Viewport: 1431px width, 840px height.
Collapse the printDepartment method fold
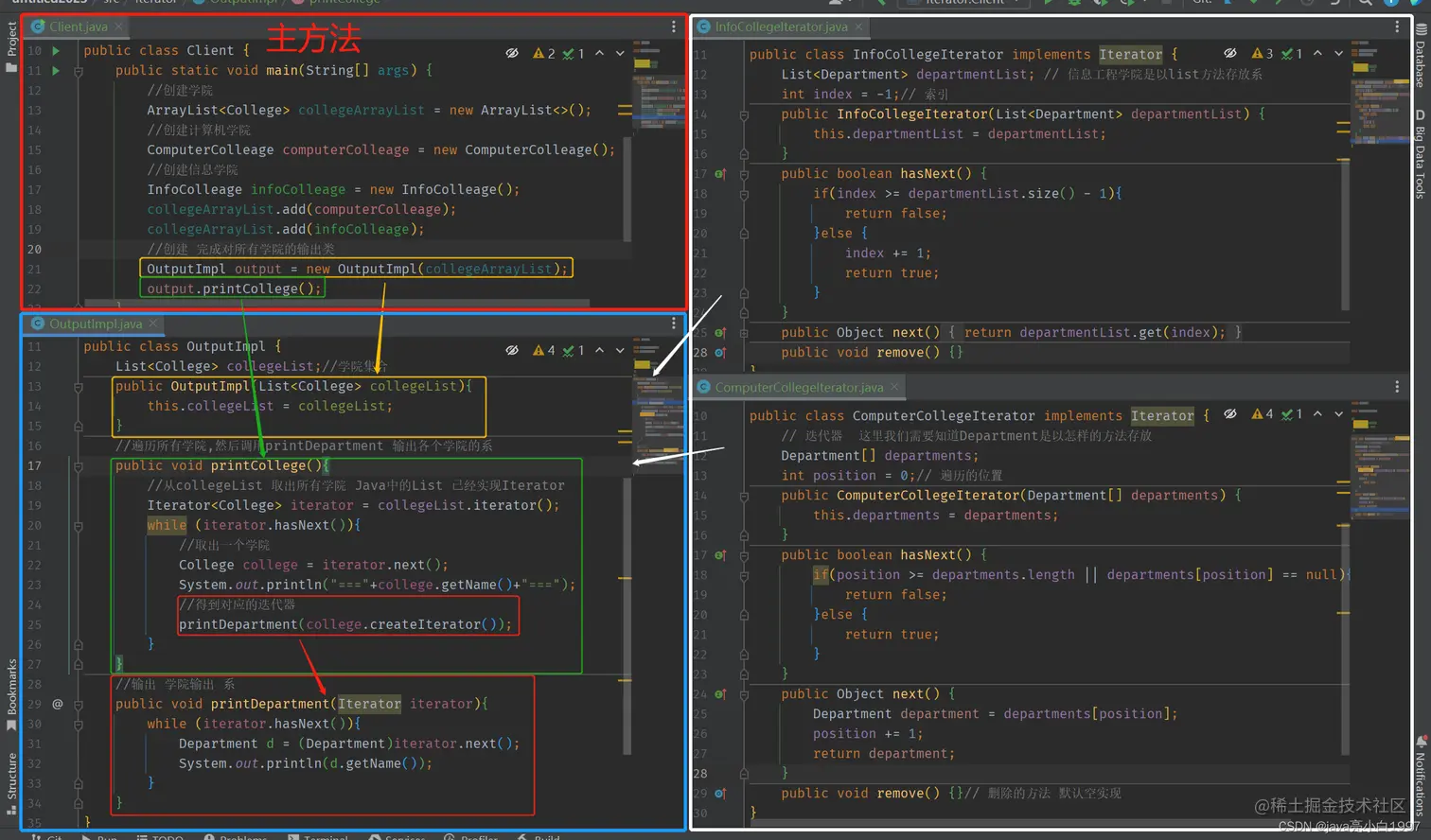(79, 705)
